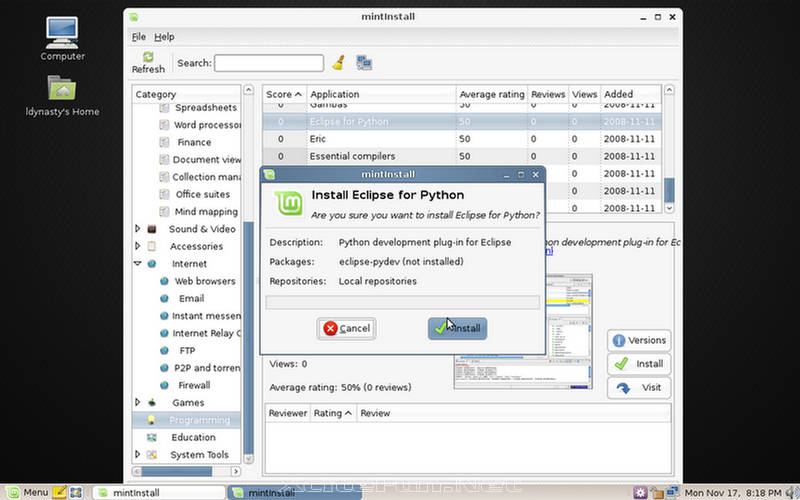The height and width of the screenshot is (500, 800).
Task: Expand the Games category
Action: point(137,403)
